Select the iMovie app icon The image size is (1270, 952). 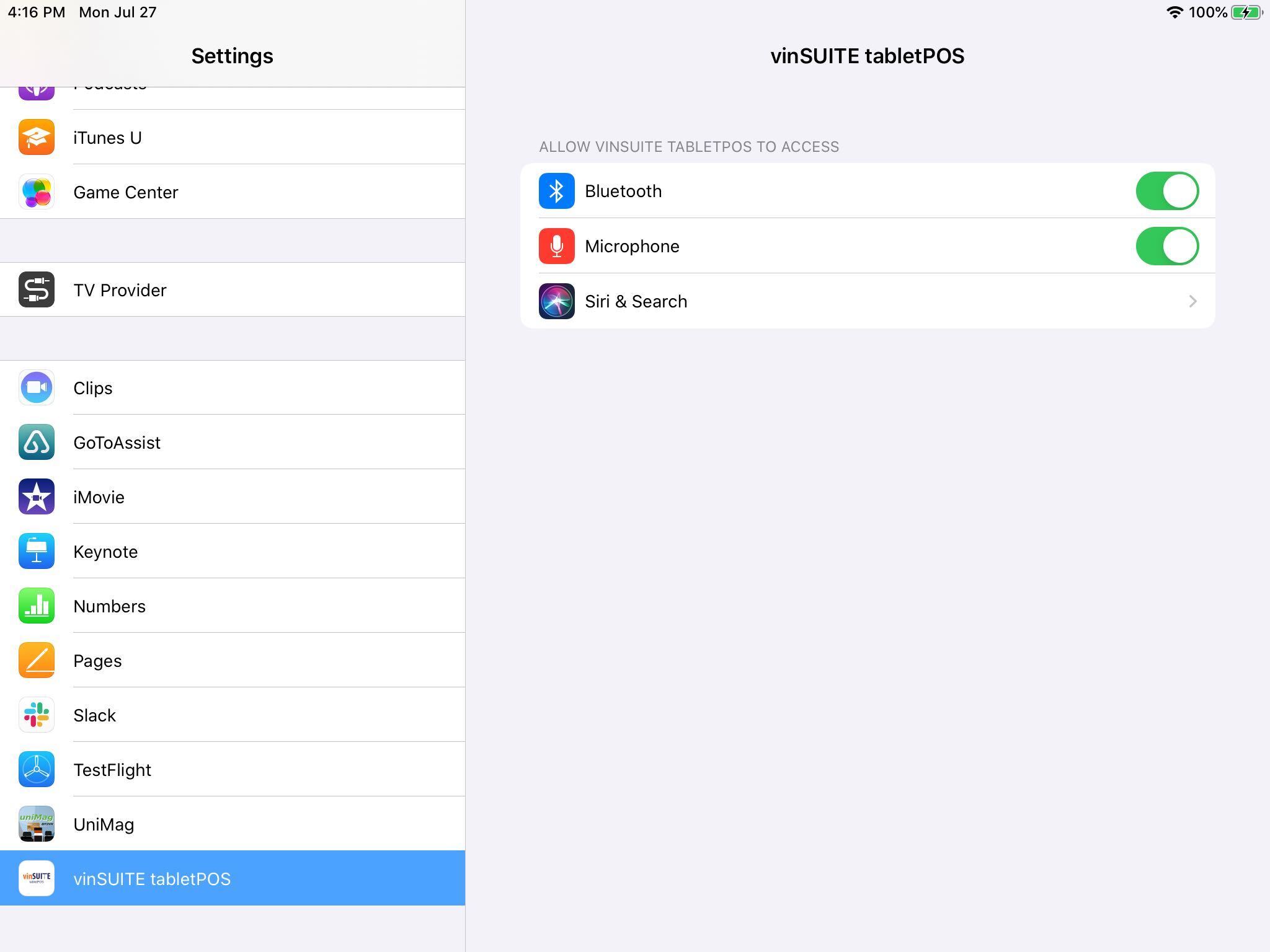point(37,496)
